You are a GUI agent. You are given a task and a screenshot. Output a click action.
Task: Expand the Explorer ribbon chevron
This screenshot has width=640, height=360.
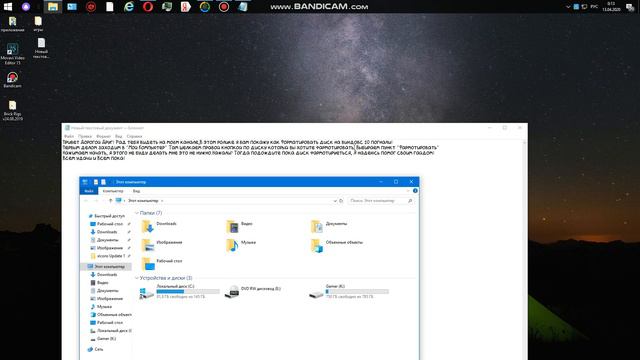[408, 191]
